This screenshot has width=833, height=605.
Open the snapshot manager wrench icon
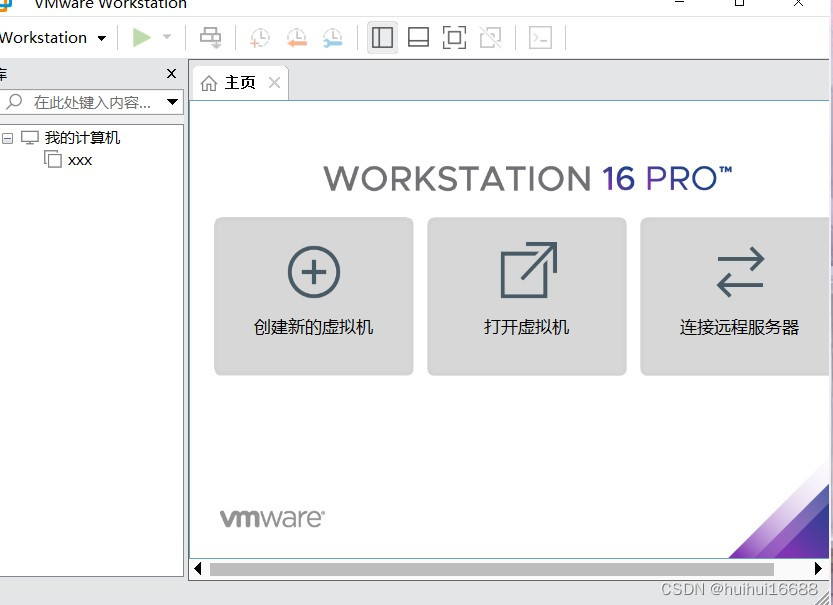[x=333, y=38]
